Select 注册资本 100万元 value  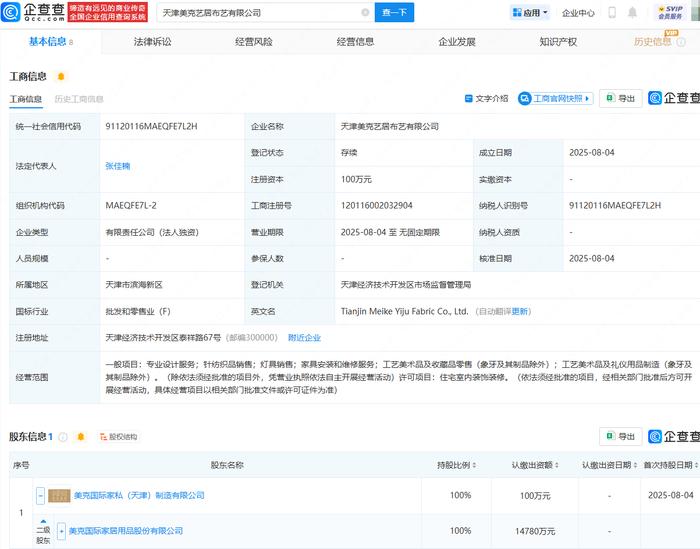pos(356,179)
